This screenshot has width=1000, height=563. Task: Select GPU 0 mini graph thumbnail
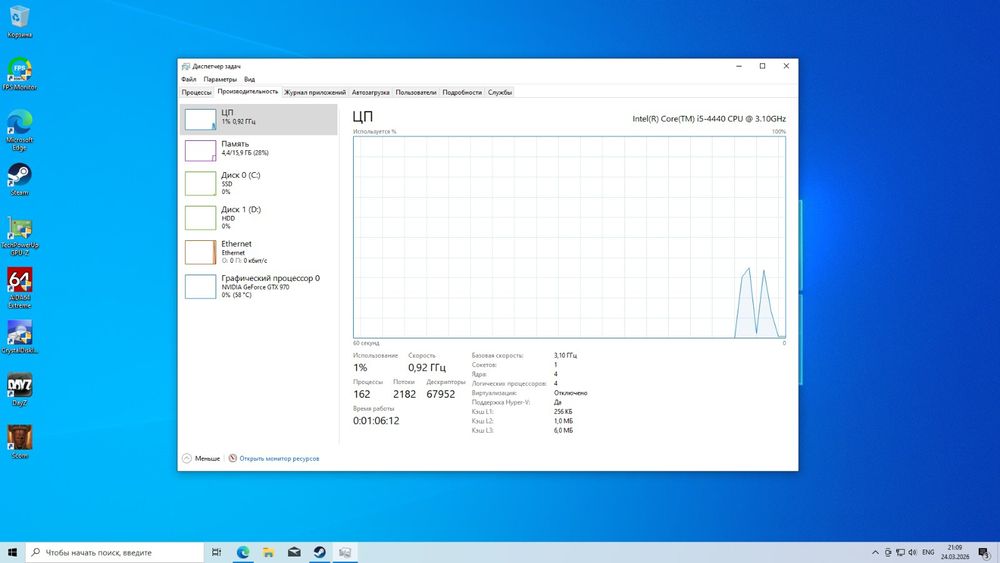(200, 286)
